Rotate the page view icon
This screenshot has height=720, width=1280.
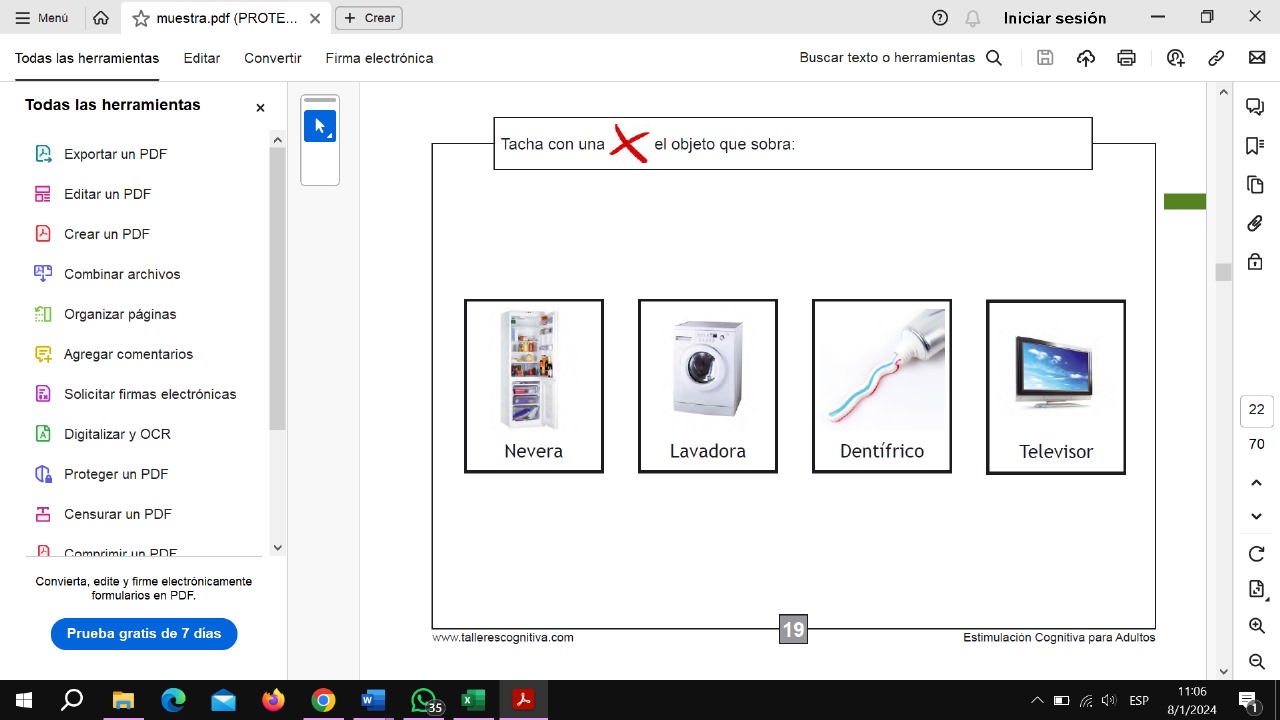coord(1257,554)
